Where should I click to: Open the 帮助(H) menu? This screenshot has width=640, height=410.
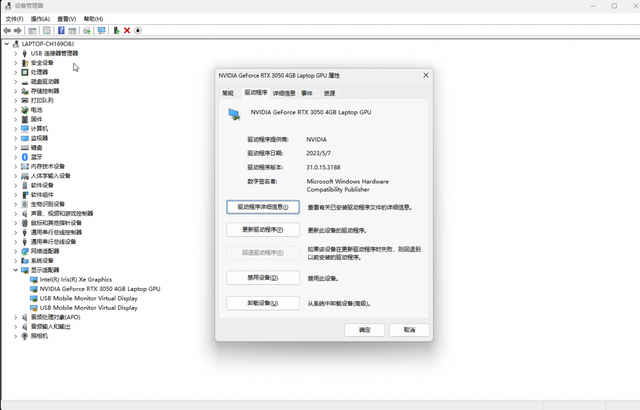click(93, 19)
